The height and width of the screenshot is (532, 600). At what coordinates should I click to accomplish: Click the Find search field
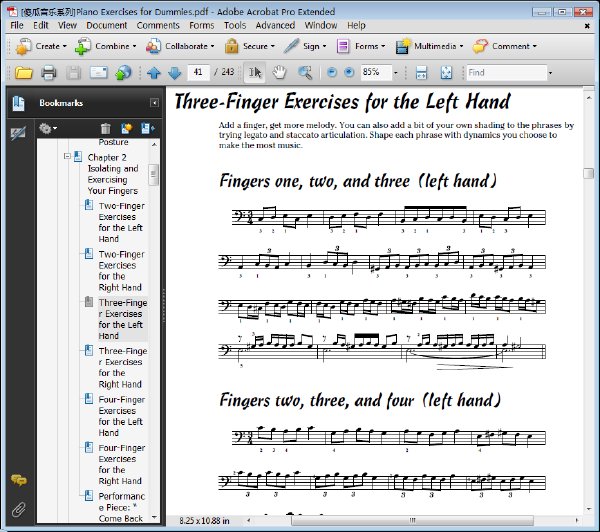click(506, 72)
